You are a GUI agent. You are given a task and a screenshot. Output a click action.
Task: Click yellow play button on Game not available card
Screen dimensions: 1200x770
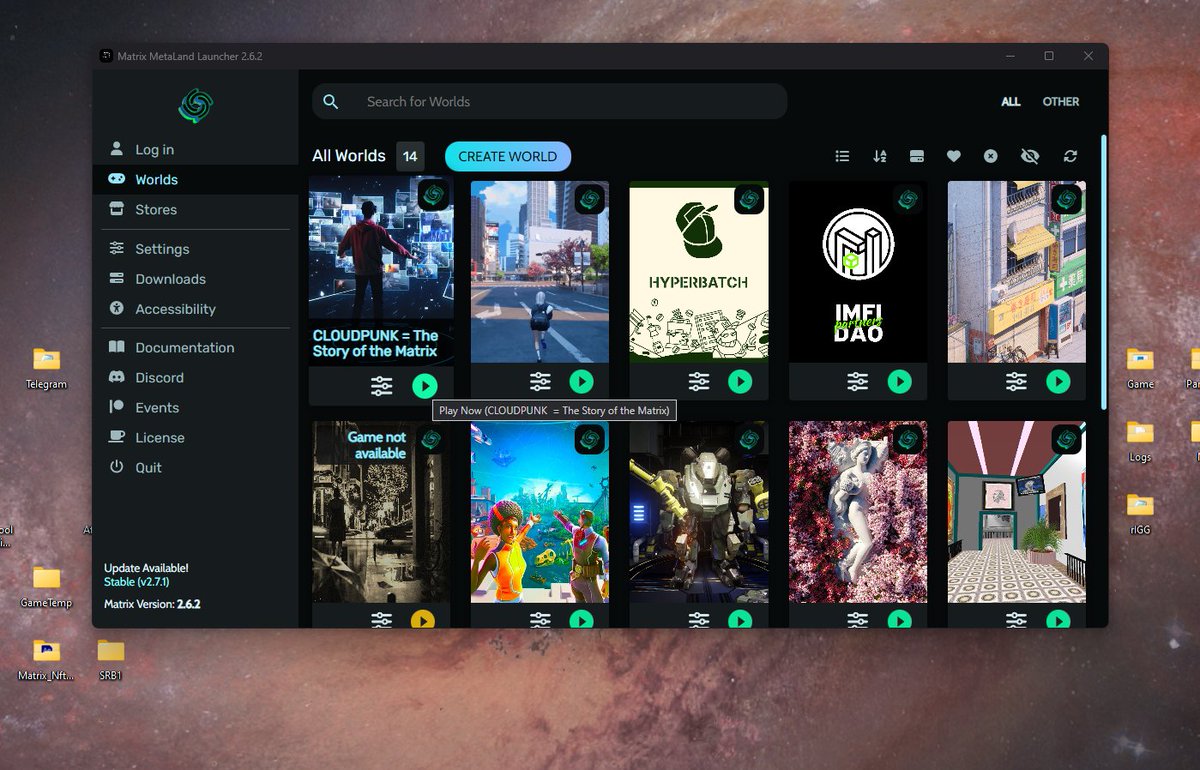[x=422, y=620]
